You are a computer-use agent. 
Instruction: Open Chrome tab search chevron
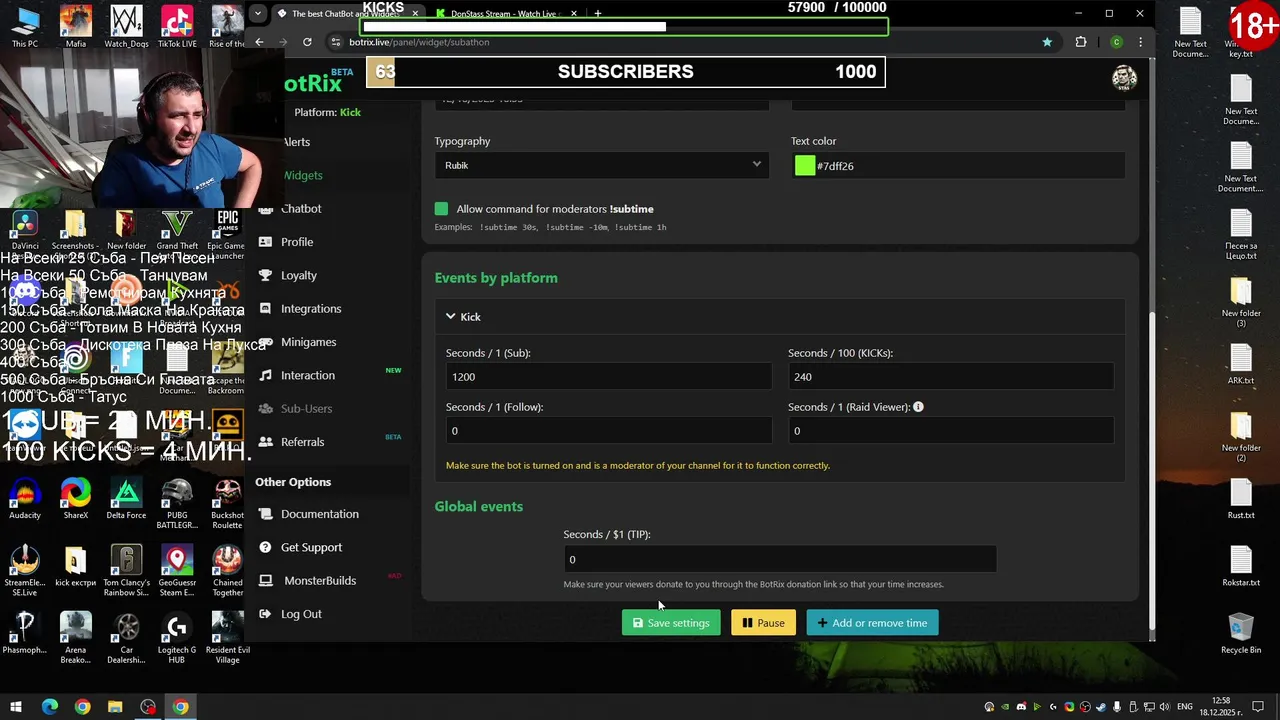(258, 13)
